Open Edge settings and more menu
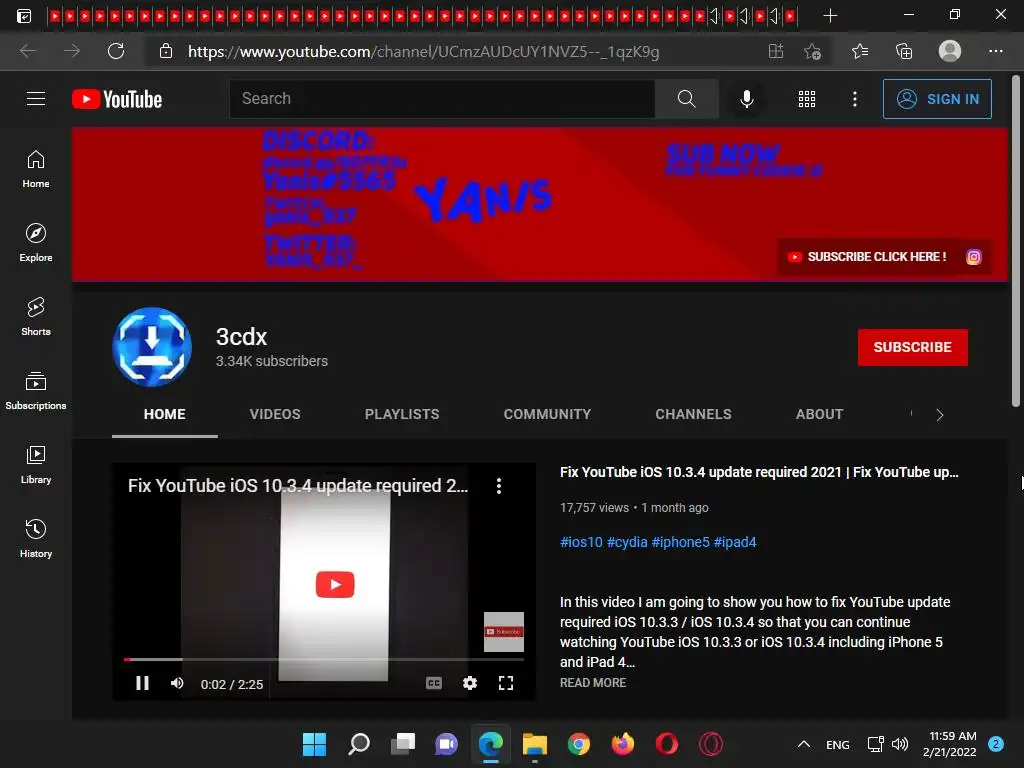The height and width of the screenshot is (768, 1024). pos(995,51)
